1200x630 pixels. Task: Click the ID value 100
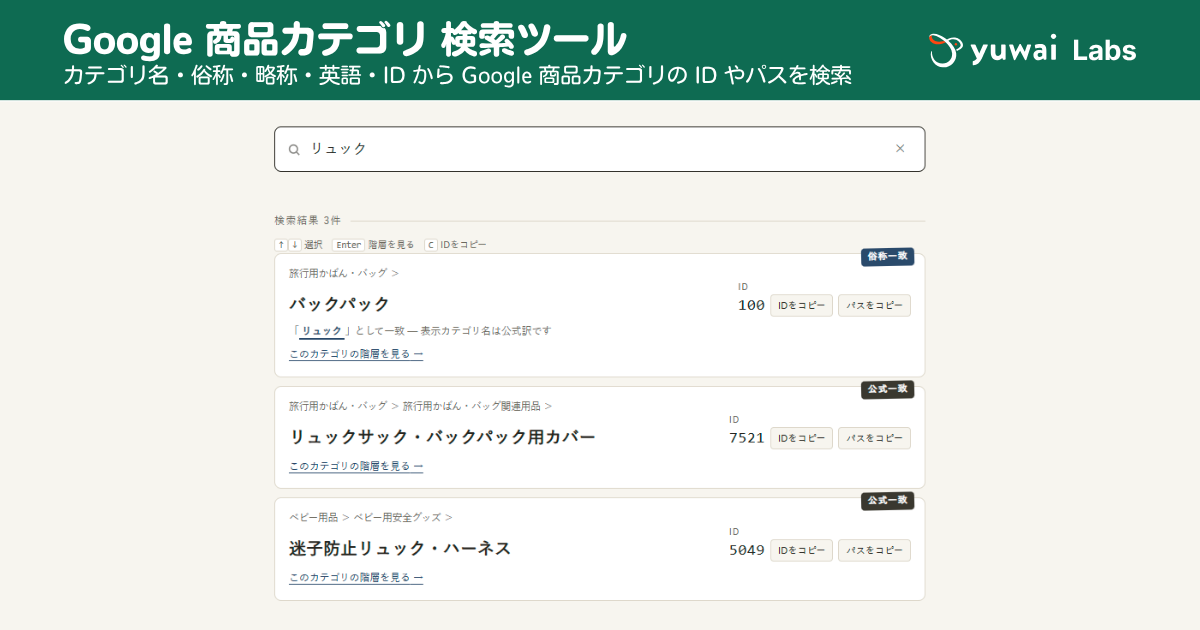(751, 305)
